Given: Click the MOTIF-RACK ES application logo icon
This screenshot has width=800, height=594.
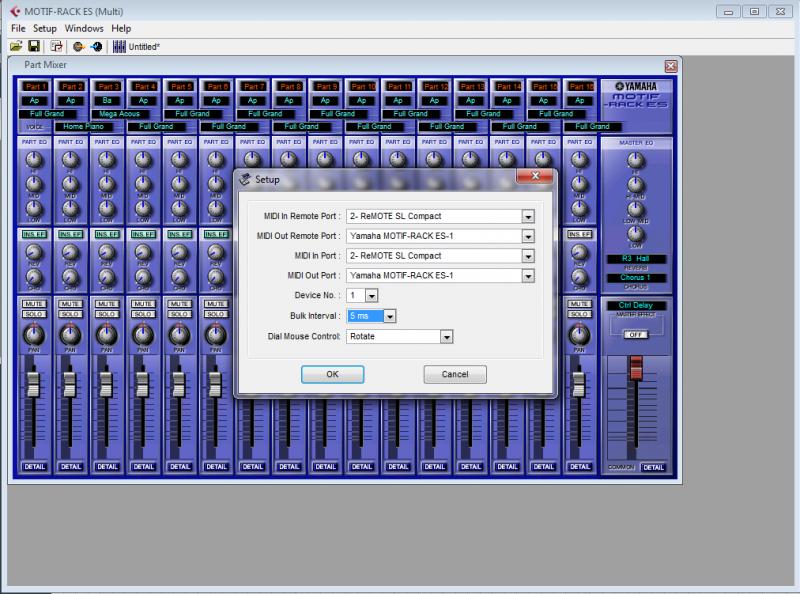Looking at the screenshot, I should click(15, 11).
